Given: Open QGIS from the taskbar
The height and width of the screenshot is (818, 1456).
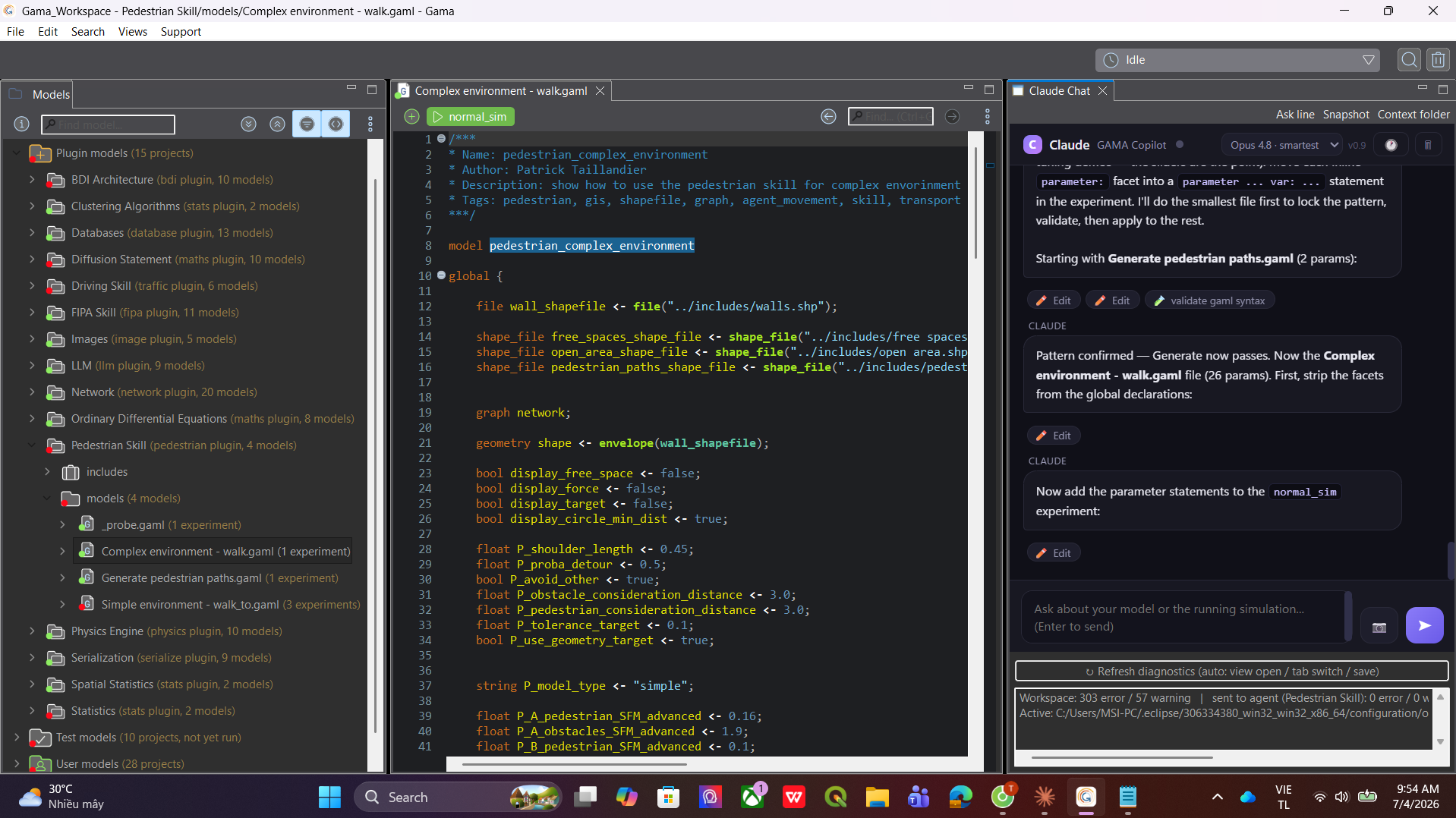Looking at the screenshot, I should point(835,798).
